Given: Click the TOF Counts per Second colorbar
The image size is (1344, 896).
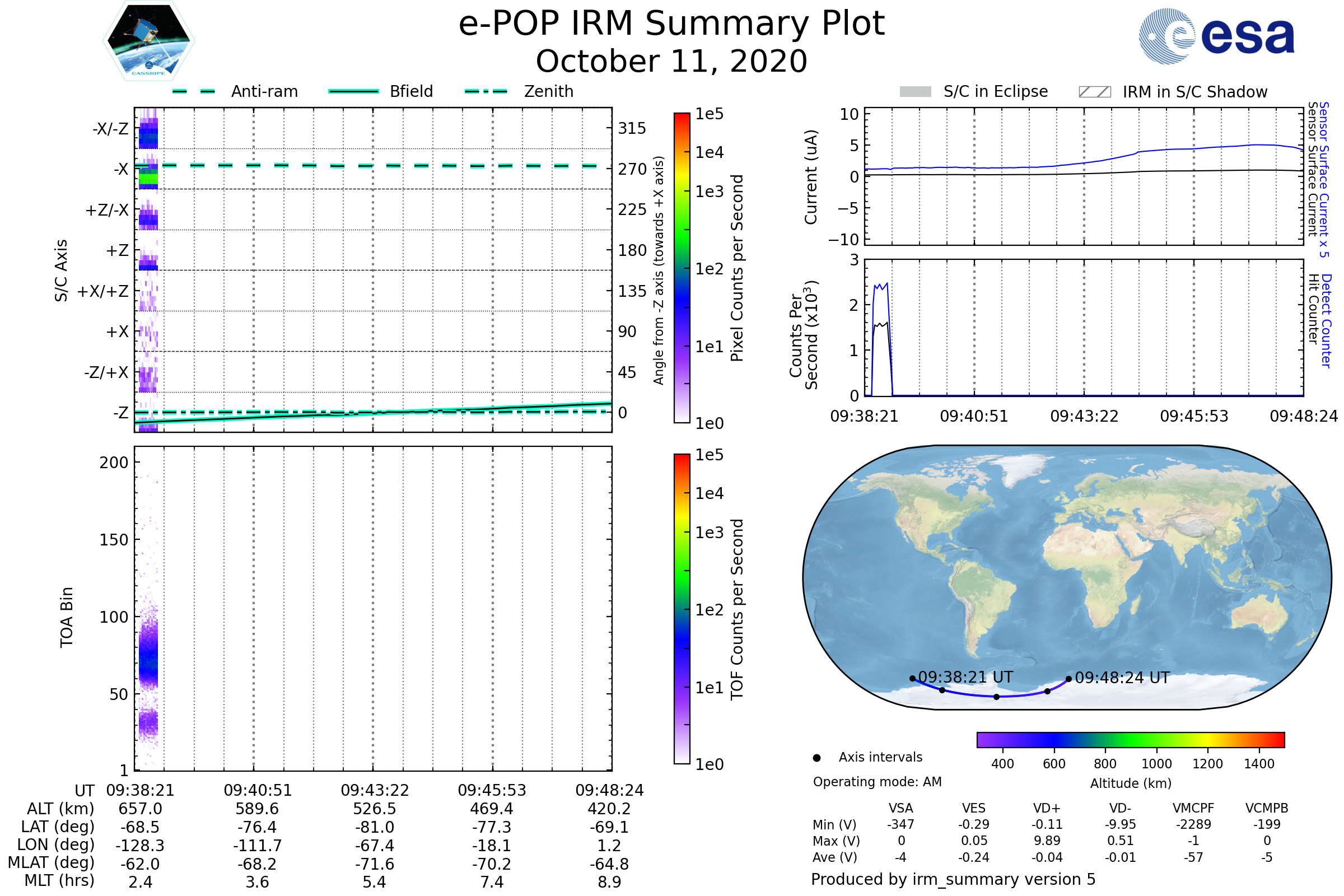Looking at the screenshot, I should point(682,609).
